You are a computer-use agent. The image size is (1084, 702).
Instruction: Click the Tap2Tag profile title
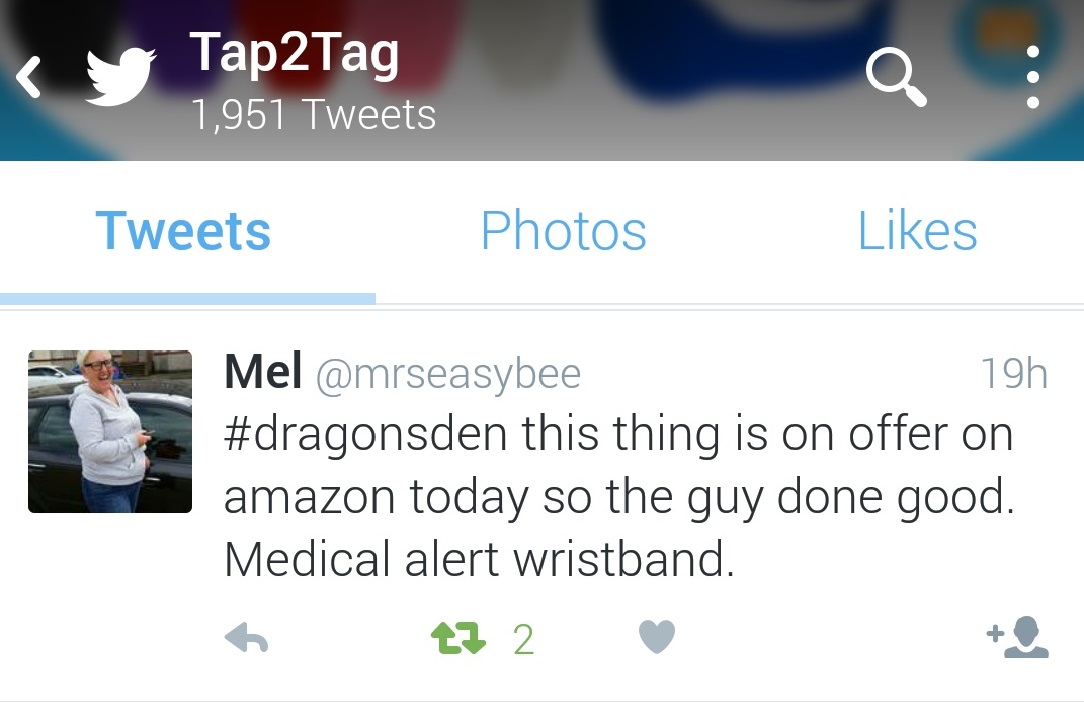[x=295, y=54]
